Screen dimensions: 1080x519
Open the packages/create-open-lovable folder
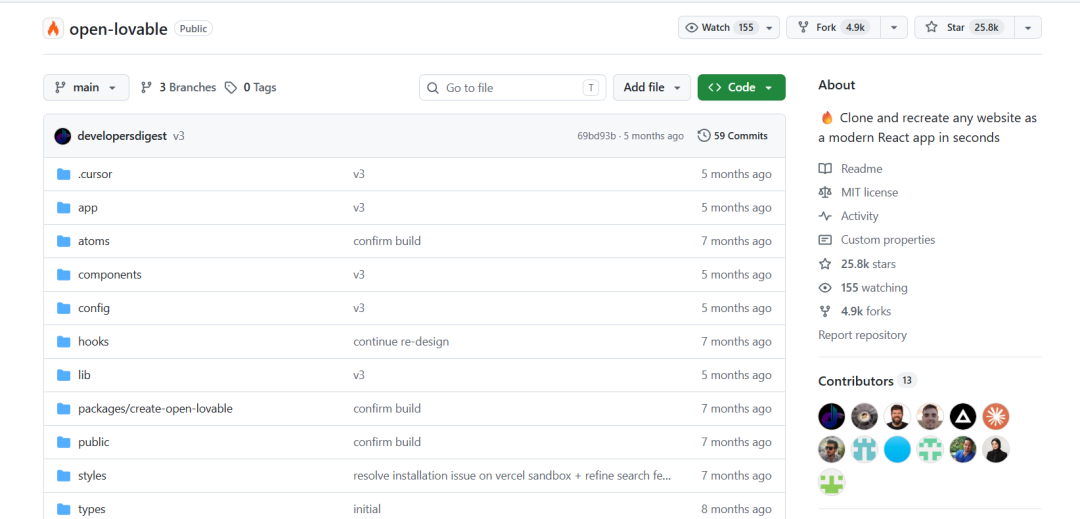pyautogui.click(x=156, y=408)
